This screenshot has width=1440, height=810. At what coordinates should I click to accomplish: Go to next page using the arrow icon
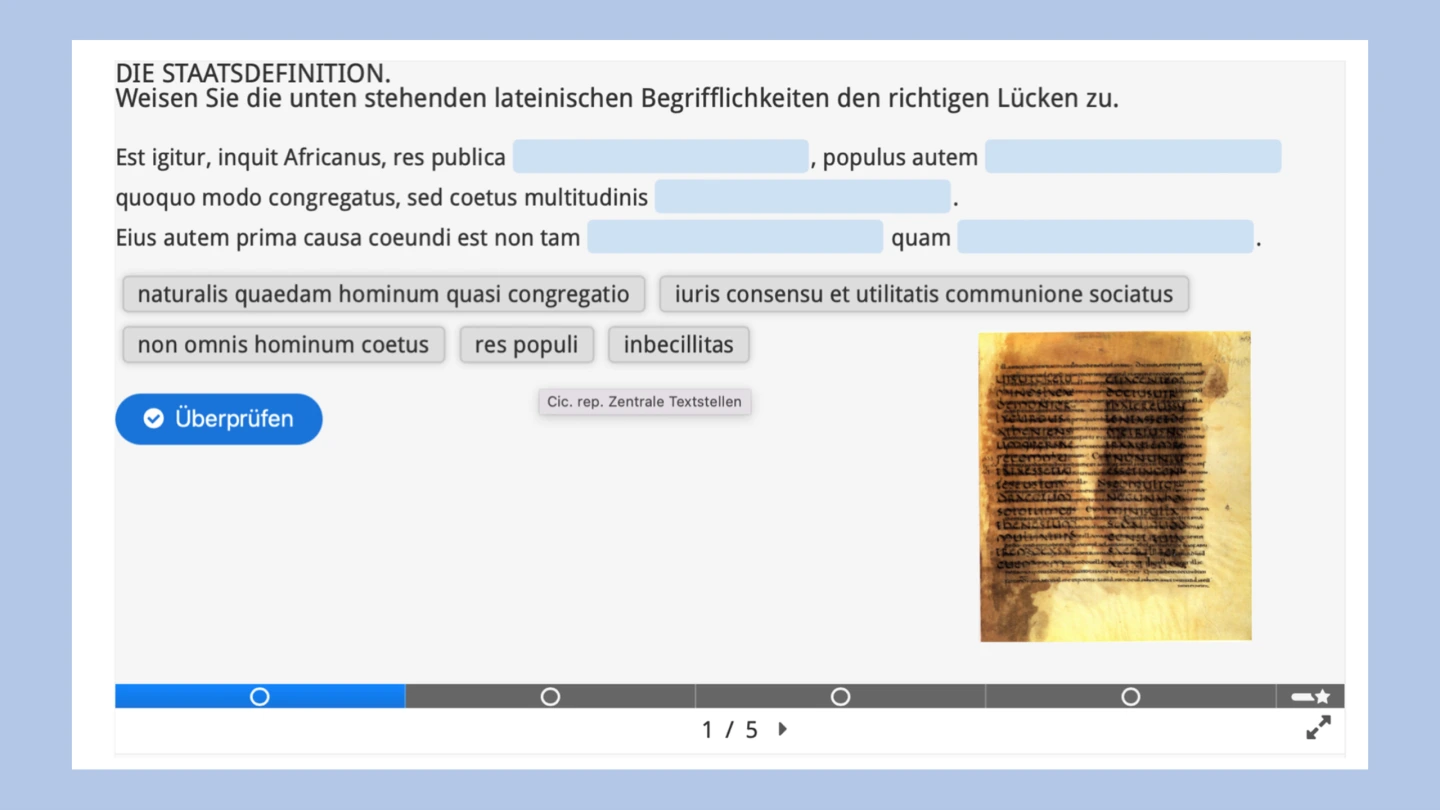tap(782, 730)
